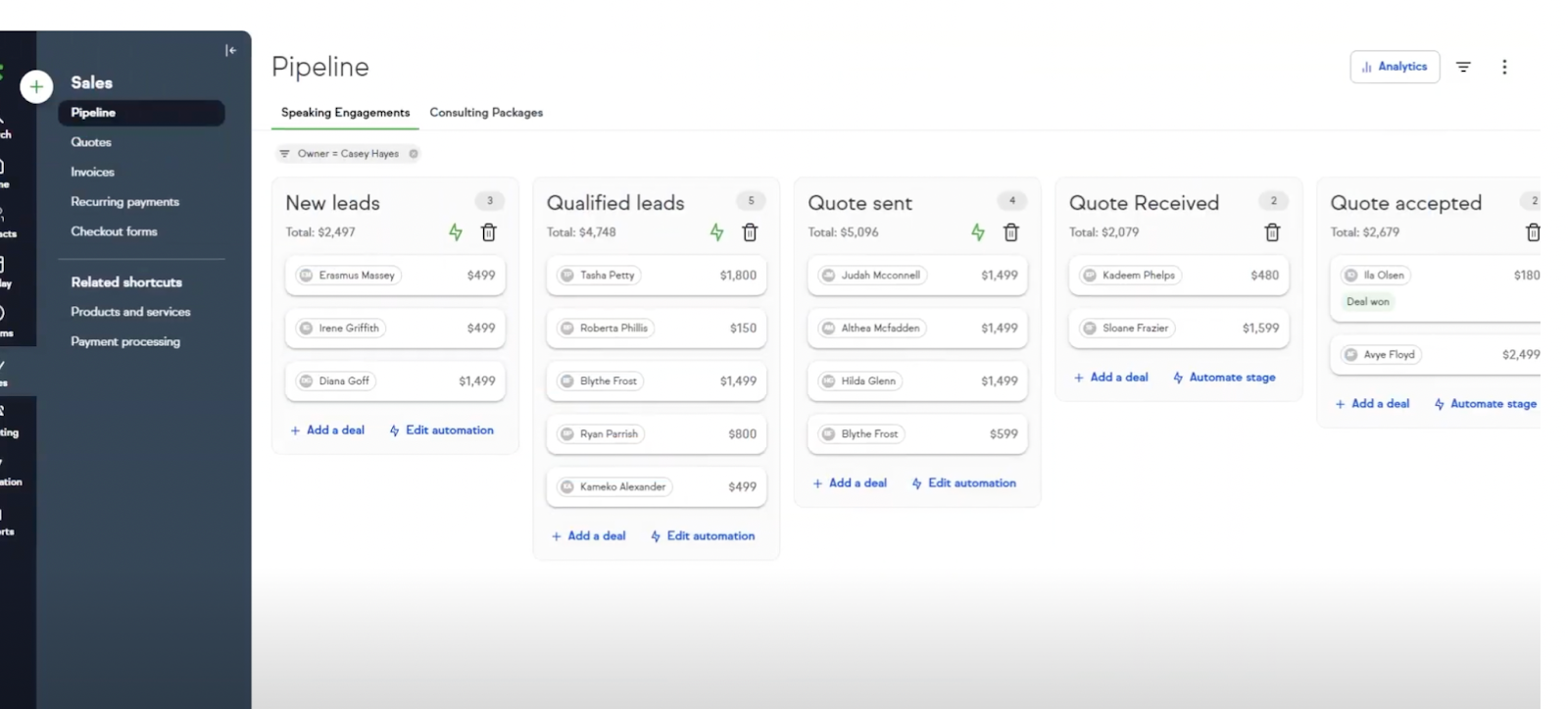Add a deal to Quote Received
The width and height of the screenshot is (1568, 709).
coord(1110,378)
